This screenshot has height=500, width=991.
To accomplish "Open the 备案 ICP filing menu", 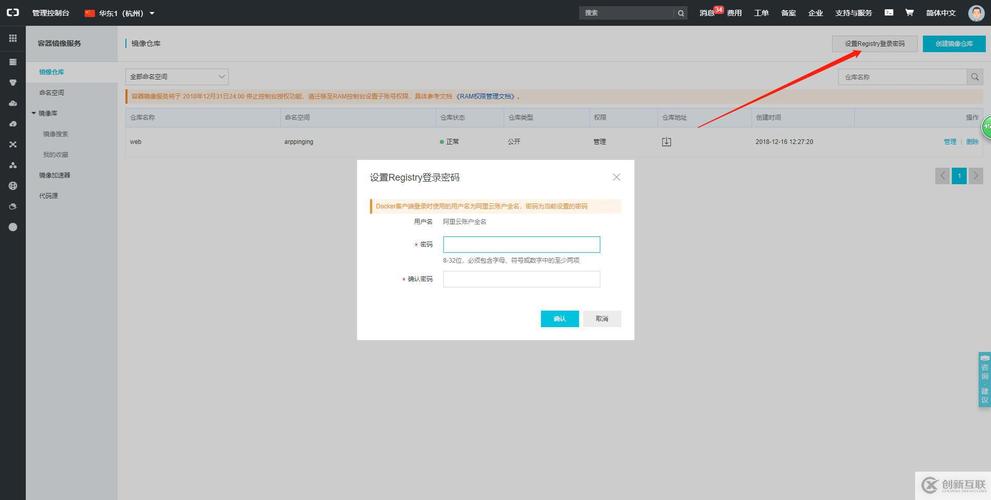I will [789, 13].
